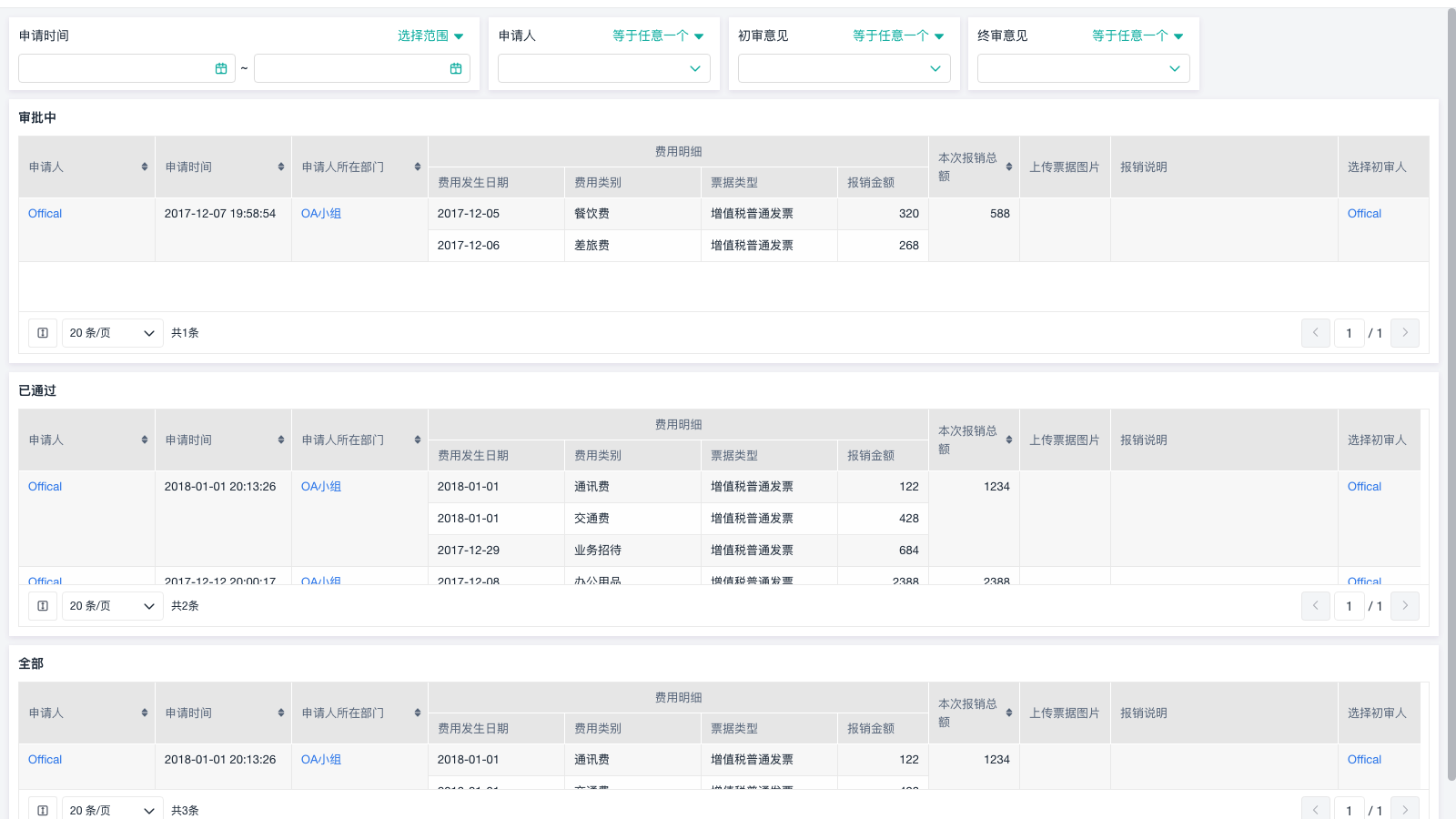Viewport: 1456px width, 819px height.
Task: Open OA小组 department link in 全部 table
Action: pyautogui.click(x=321, y=760)
